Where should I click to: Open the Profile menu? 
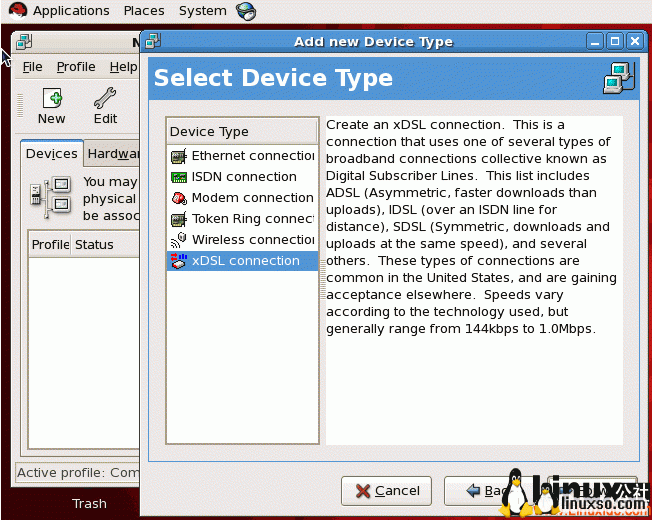tap(76, 67)
